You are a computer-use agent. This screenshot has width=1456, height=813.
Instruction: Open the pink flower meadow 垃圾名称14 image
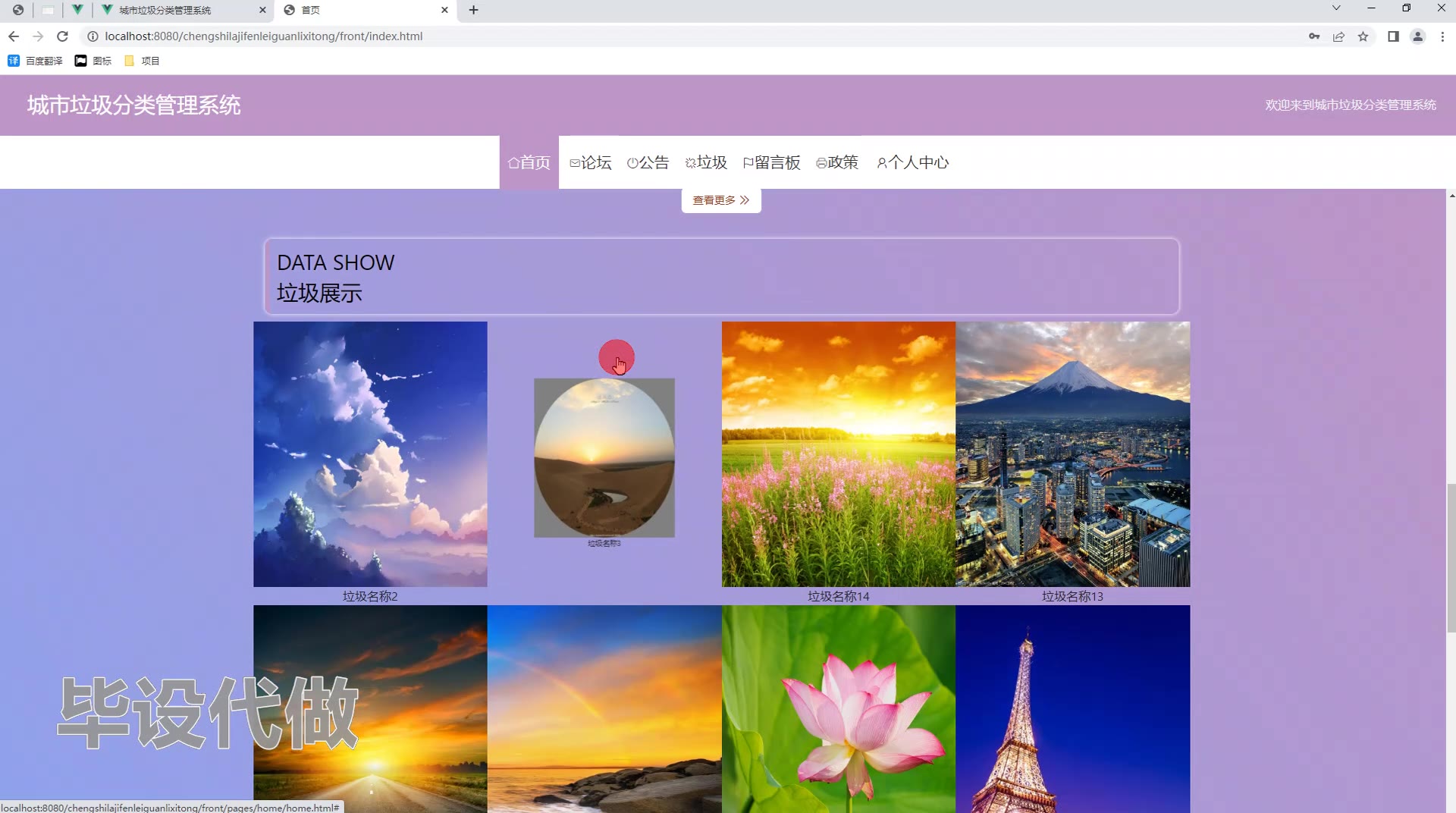839,454
